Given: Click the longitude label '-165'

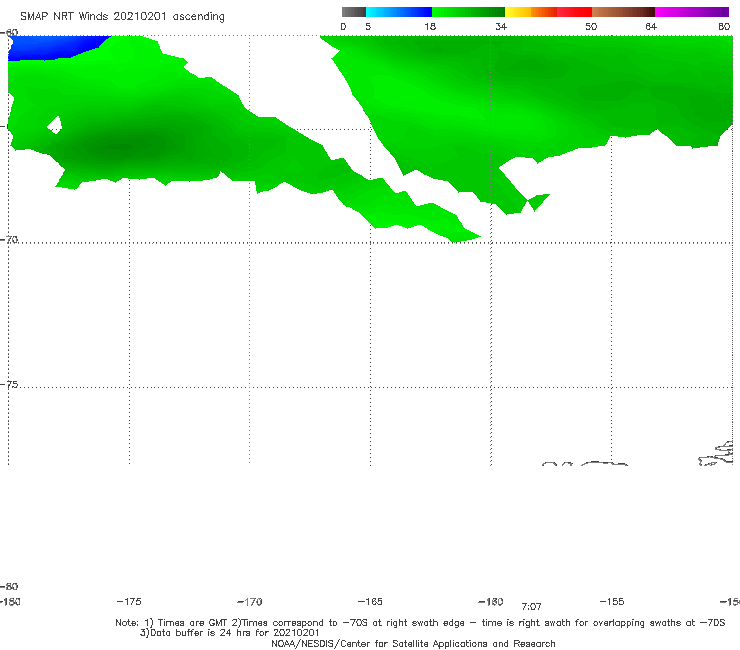Looking at the screenshot, I should point(370,602).
